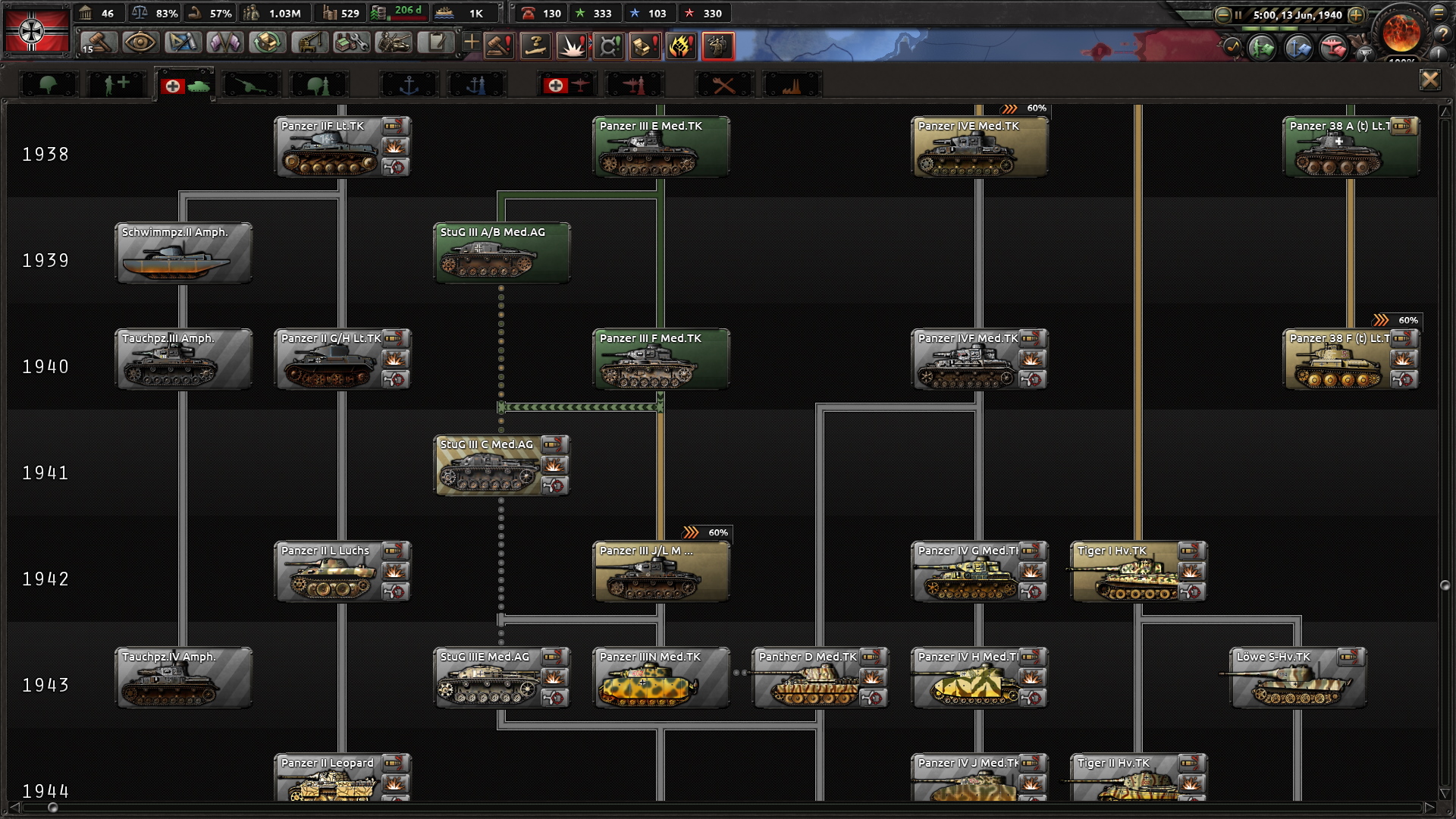
Task: Open the Construction crane menu
Action: [309, 43]
